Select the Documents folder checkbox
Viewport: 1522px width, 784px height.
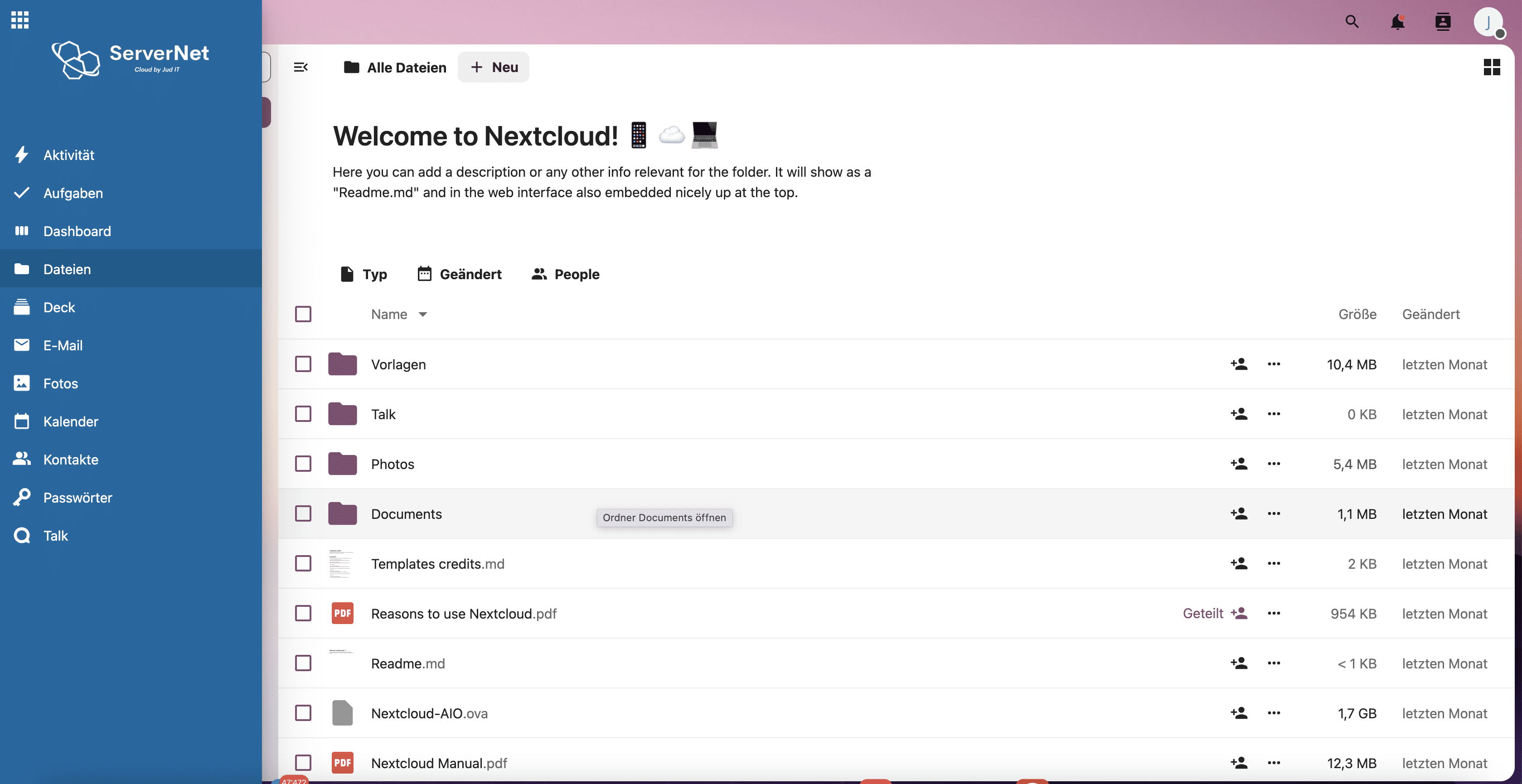pos(303,513)
